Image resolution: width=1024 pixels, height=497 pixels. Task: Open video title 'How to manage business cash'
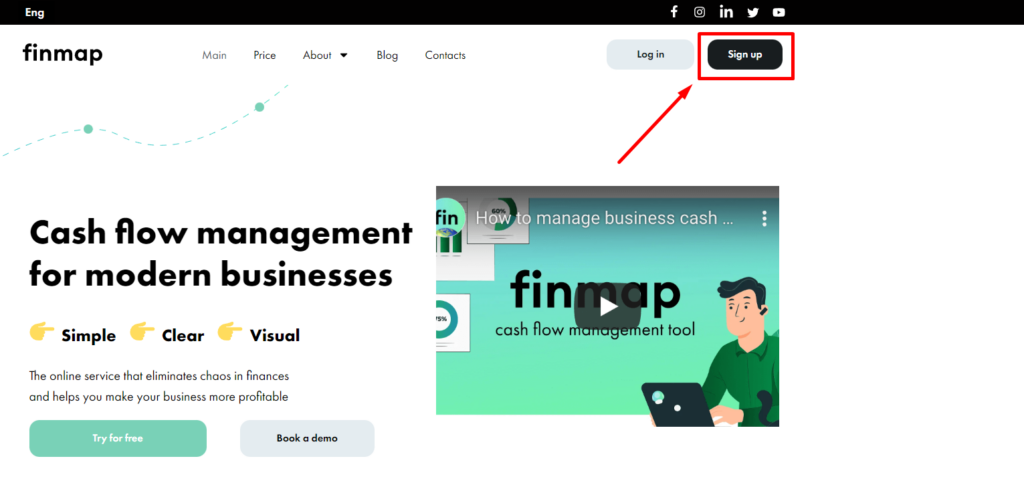(604, 217)
